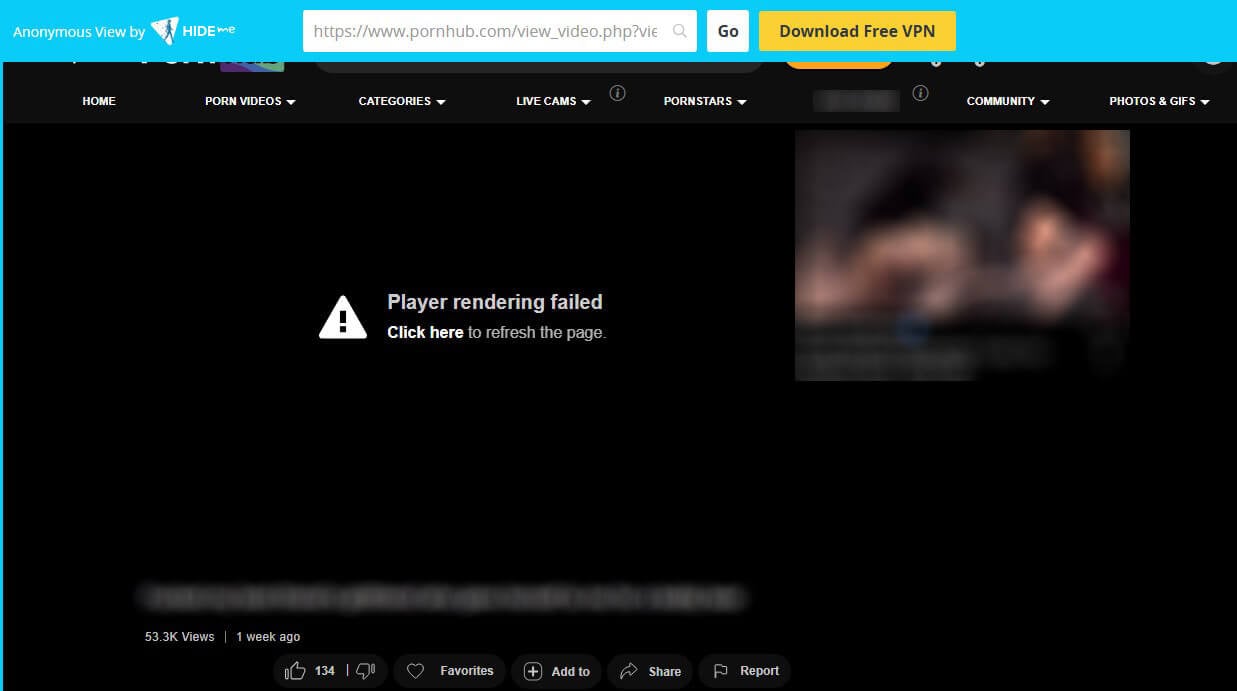
Task: Click the magnifier icon in the URL field
Action: click(x=680, y=31)
